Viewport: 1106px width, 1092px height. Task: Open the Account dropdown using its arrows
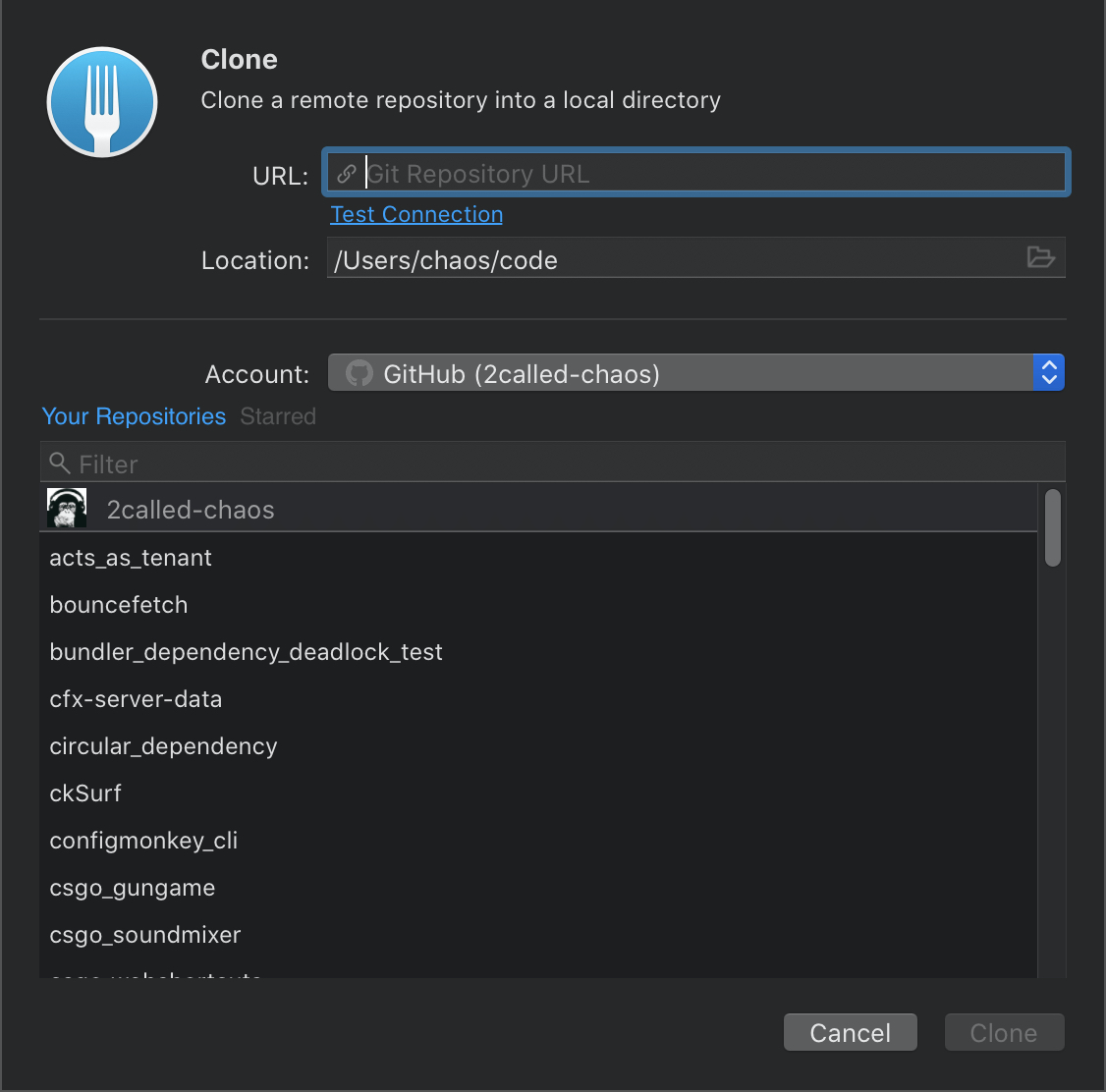coord(1049,372)
